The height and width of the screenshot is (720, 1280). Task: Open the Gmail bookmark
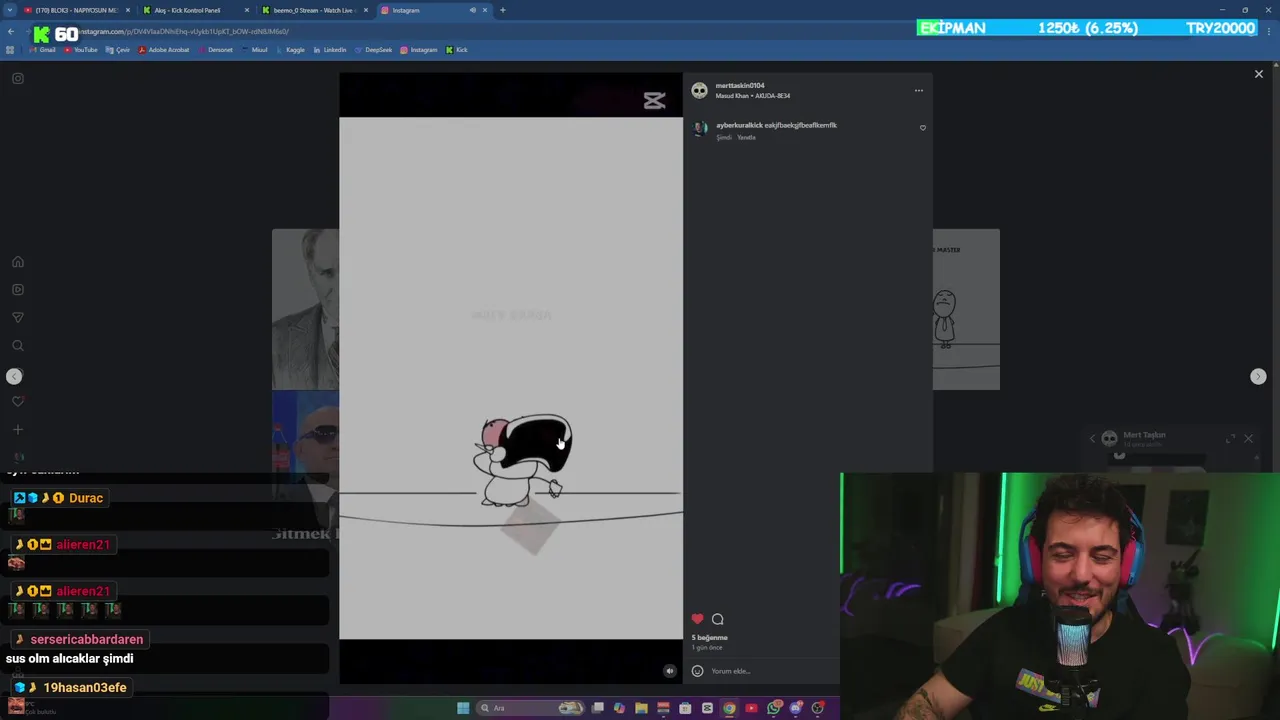pos(43,50)
